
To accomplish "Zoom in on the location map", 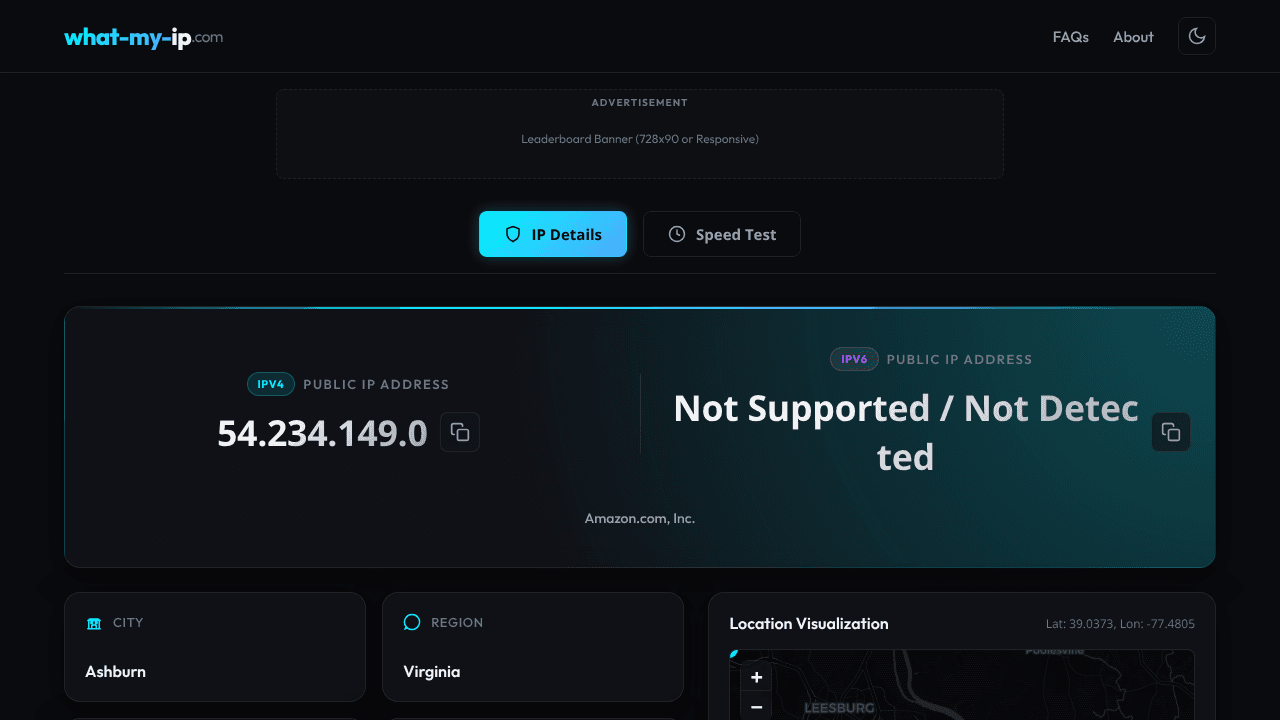I will [757, 678].
